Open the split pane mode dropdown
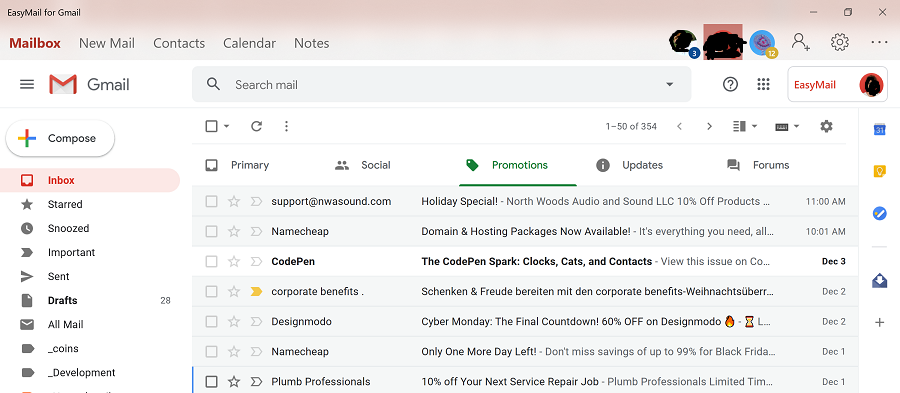The height and width of the screenshot is (393, 900). click(745, 126)
